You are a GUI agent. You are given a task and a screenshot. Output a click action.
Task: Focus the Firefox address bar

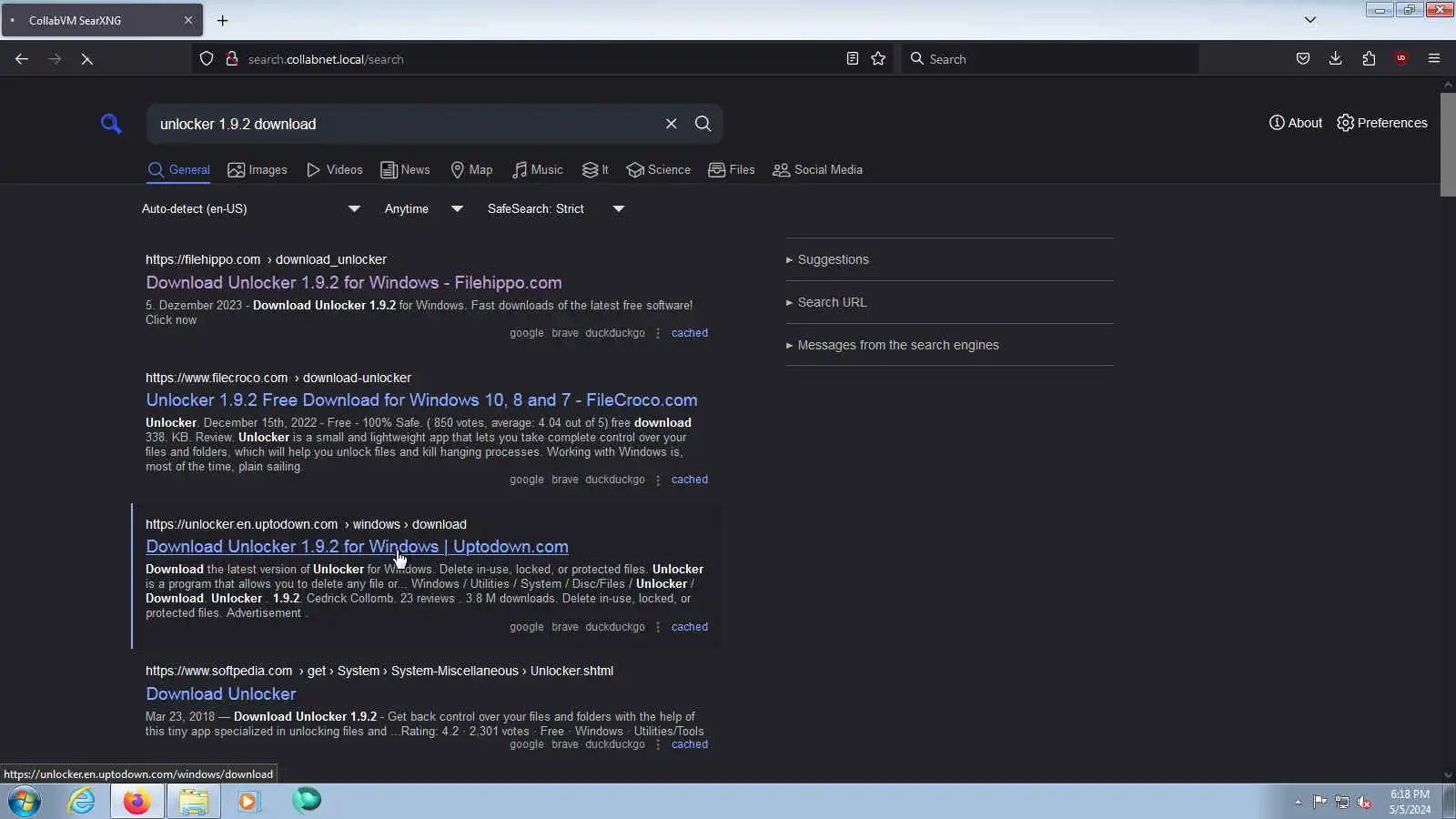click(x=543, y=59)
